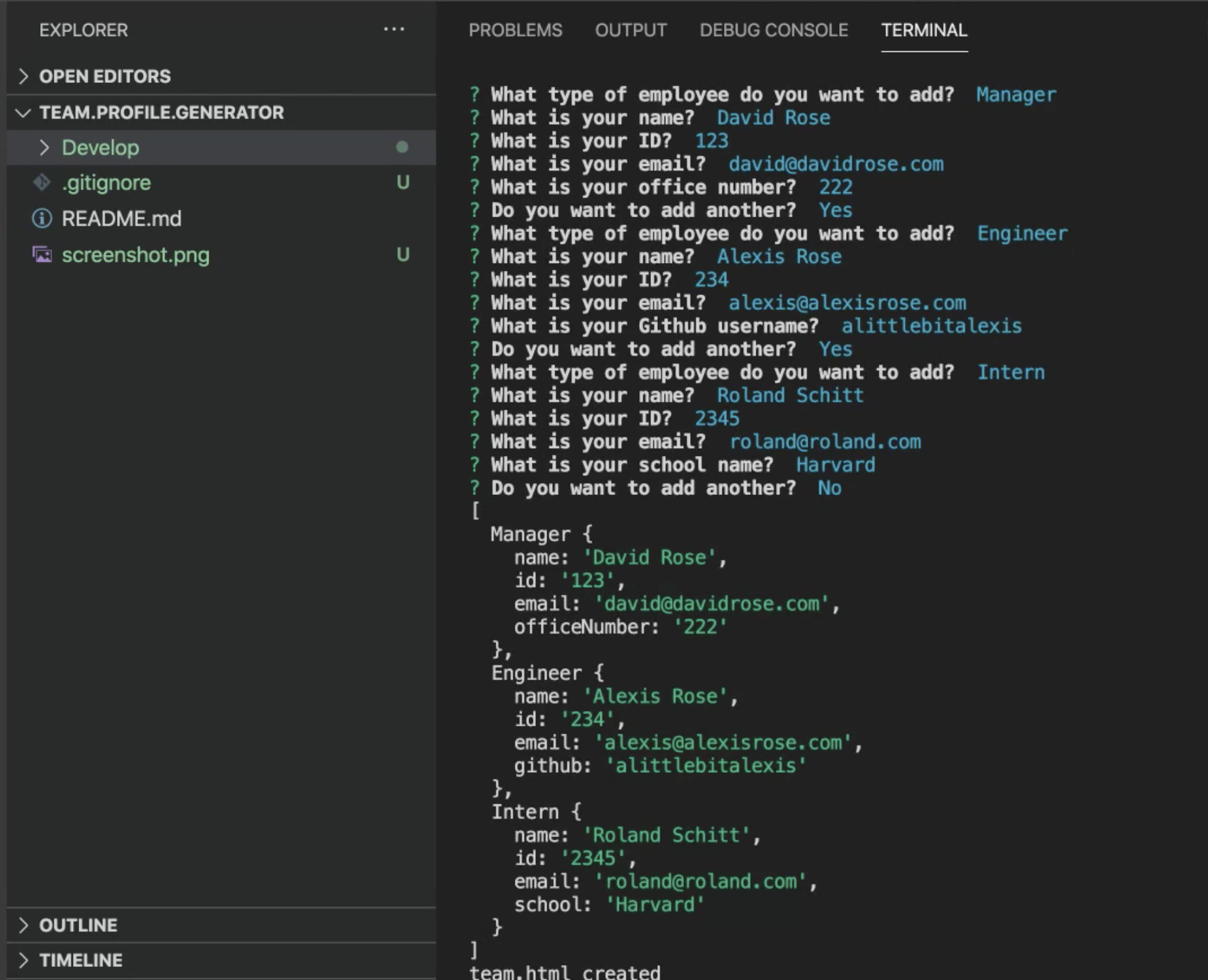
Task: Click the Manager { output line
Action: [x=541, y=534]
